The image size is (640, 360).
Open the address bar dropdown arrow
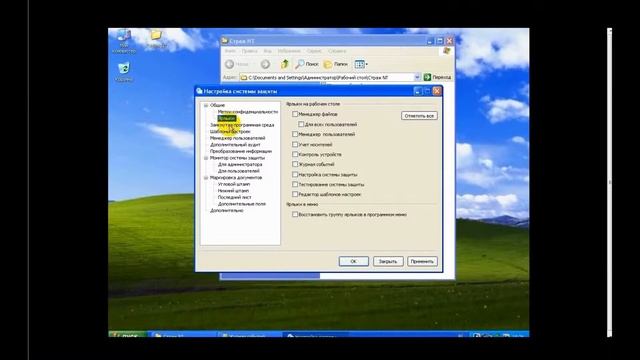(x=417, y=77)
